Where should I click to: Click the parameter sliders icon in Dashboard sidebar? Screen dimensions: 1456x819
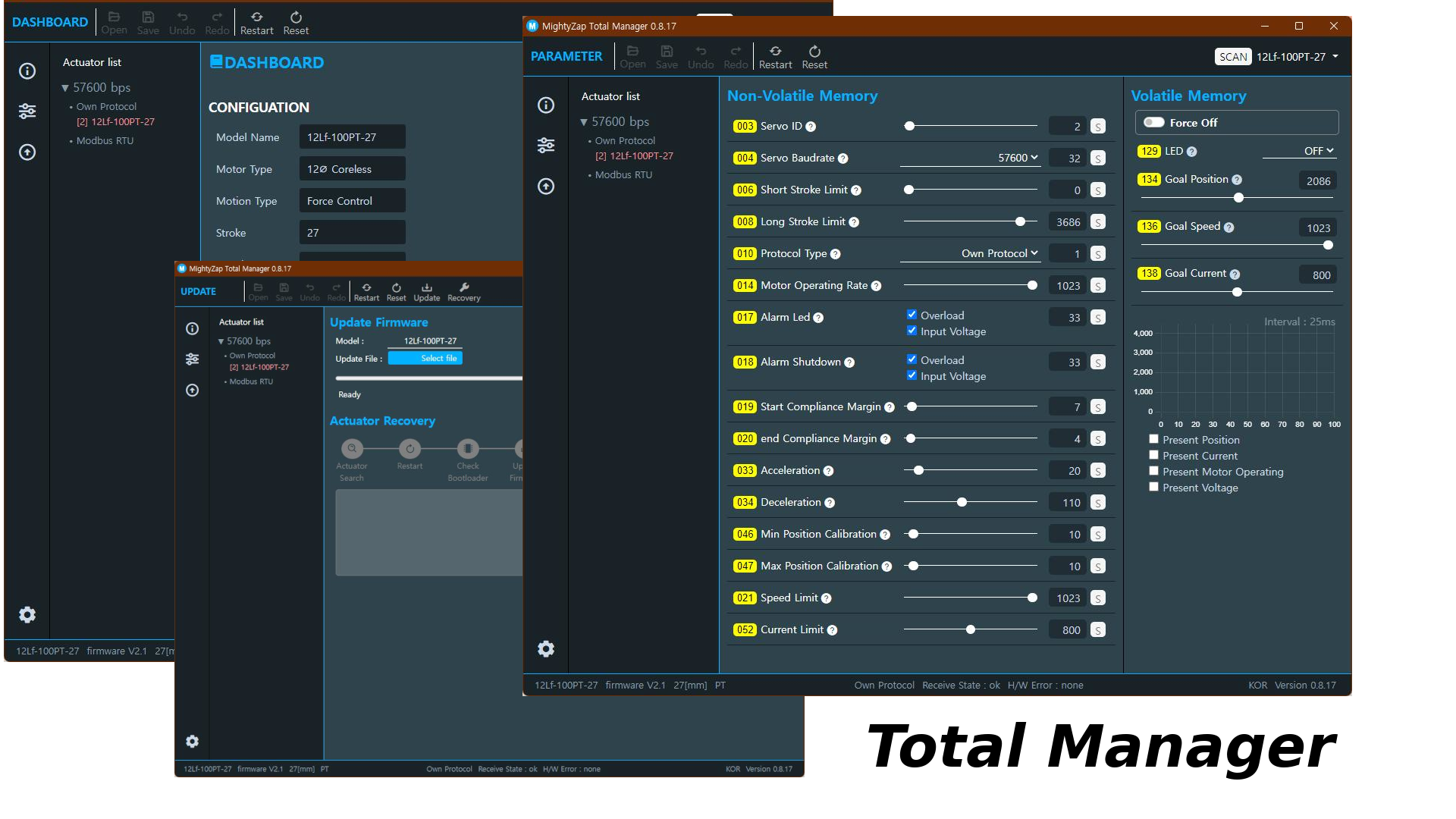(27, 111)
